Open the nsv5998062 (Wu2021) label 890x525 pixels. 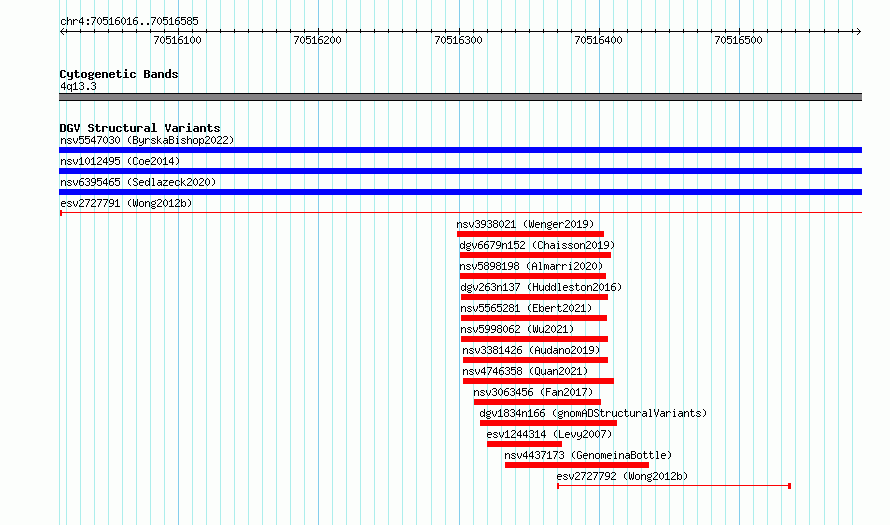(517, 329)
